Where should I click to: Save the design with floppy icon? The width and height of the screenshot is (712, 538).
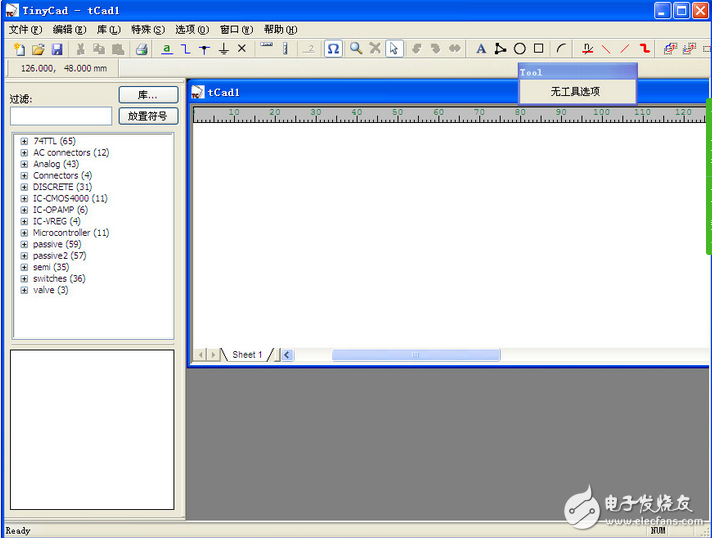(57, 49)
